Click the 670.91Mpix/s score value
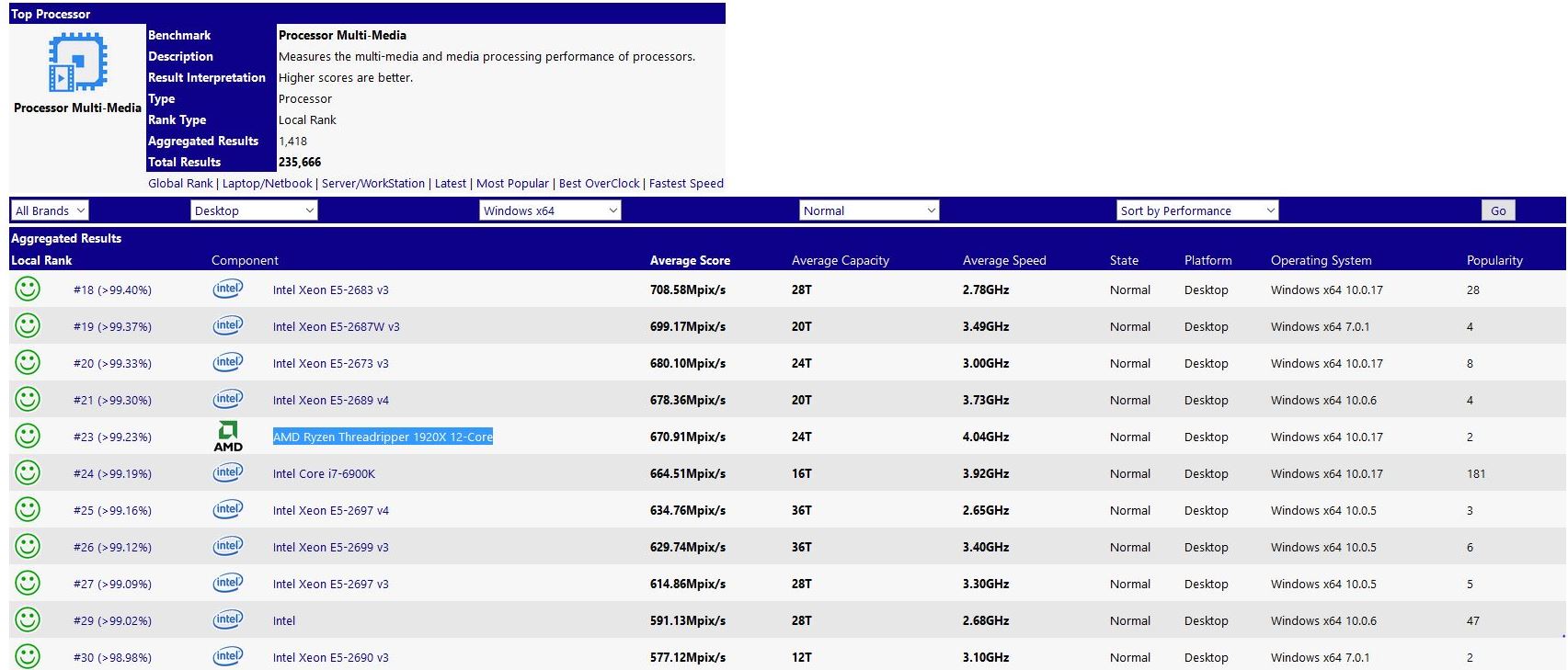The image size is (1568, 670). [688, 437]
